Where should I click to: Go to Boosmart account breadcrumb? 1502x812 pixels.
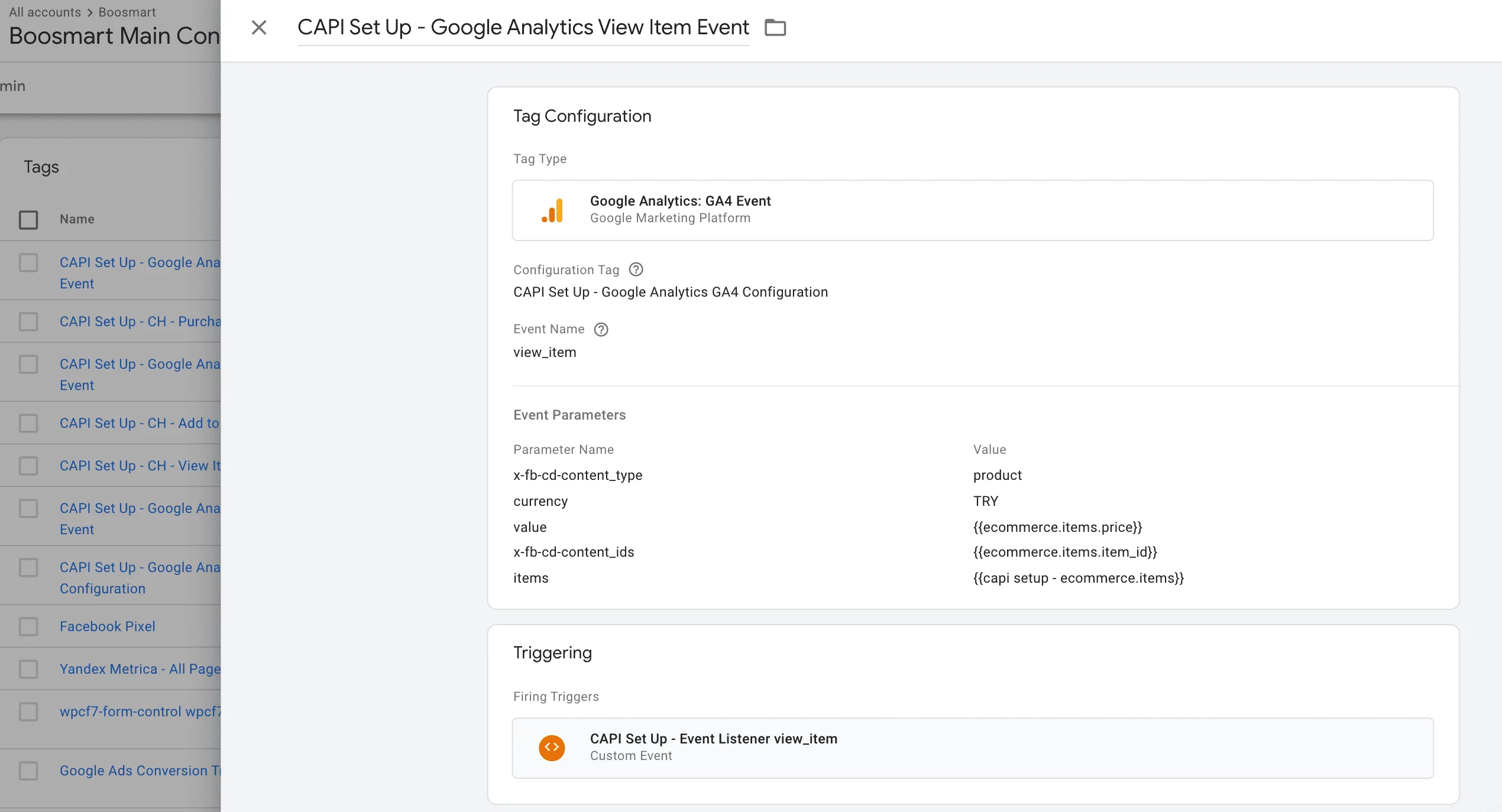point(127,12)
